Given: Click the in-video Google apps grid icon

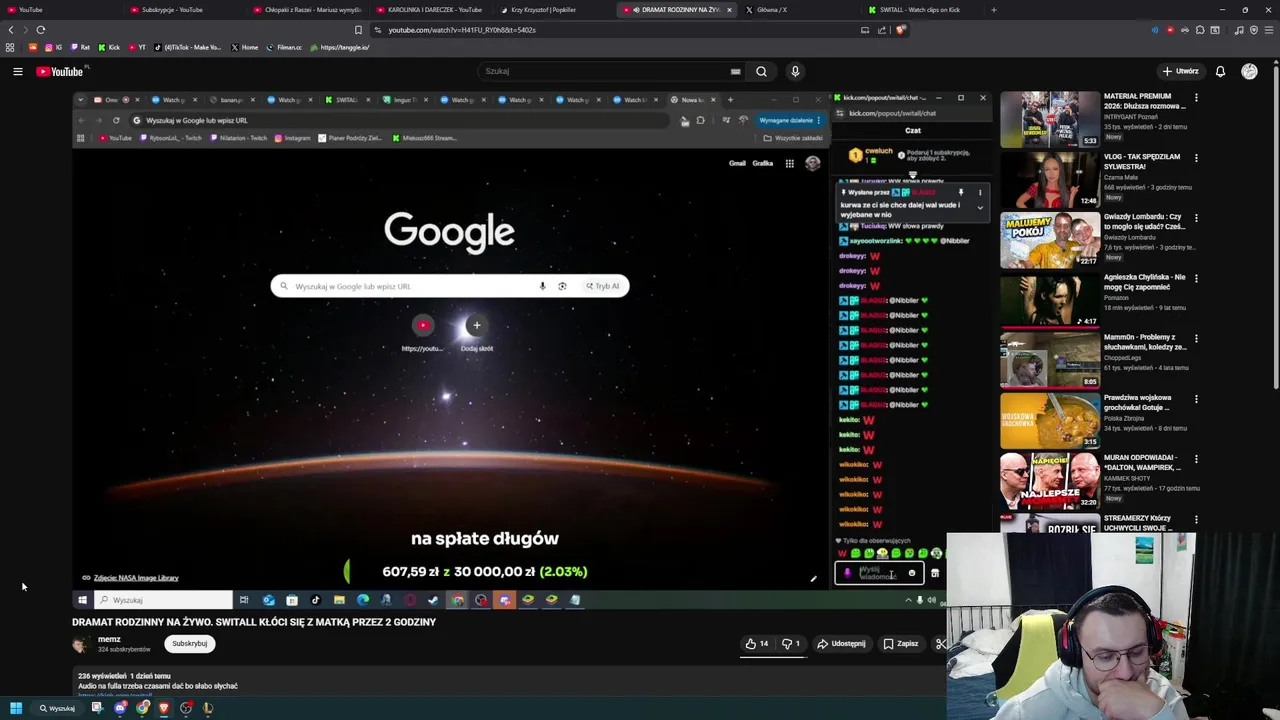Looking at the screenshot, I should tap(789, 163).
